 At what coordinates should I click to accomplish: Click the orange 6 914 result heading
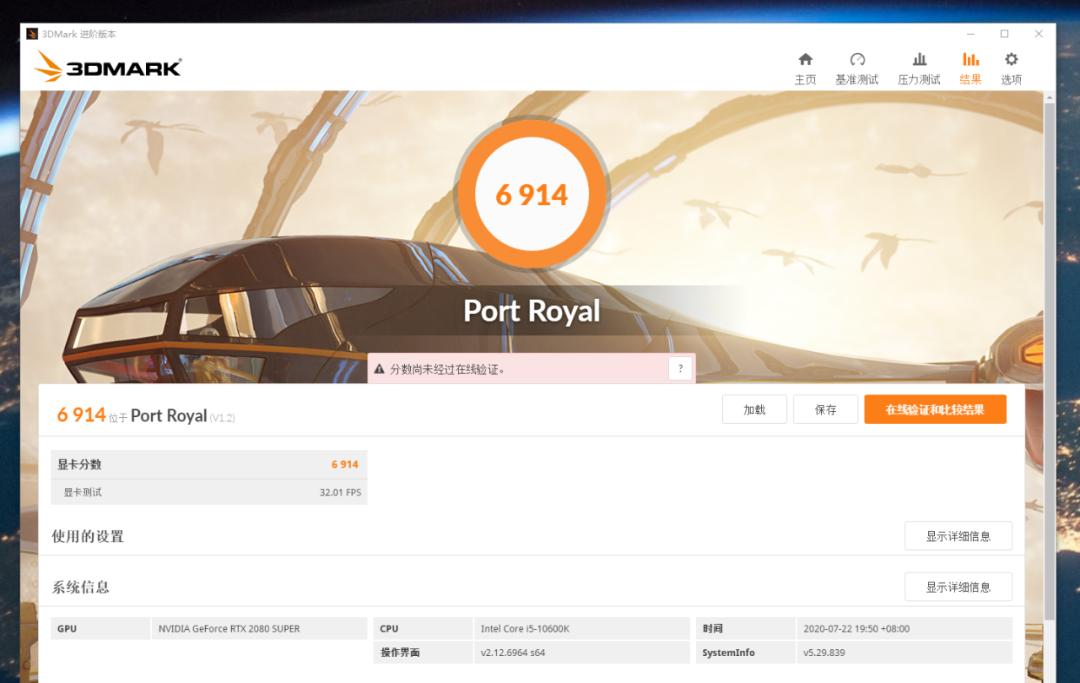coord(81,414)
